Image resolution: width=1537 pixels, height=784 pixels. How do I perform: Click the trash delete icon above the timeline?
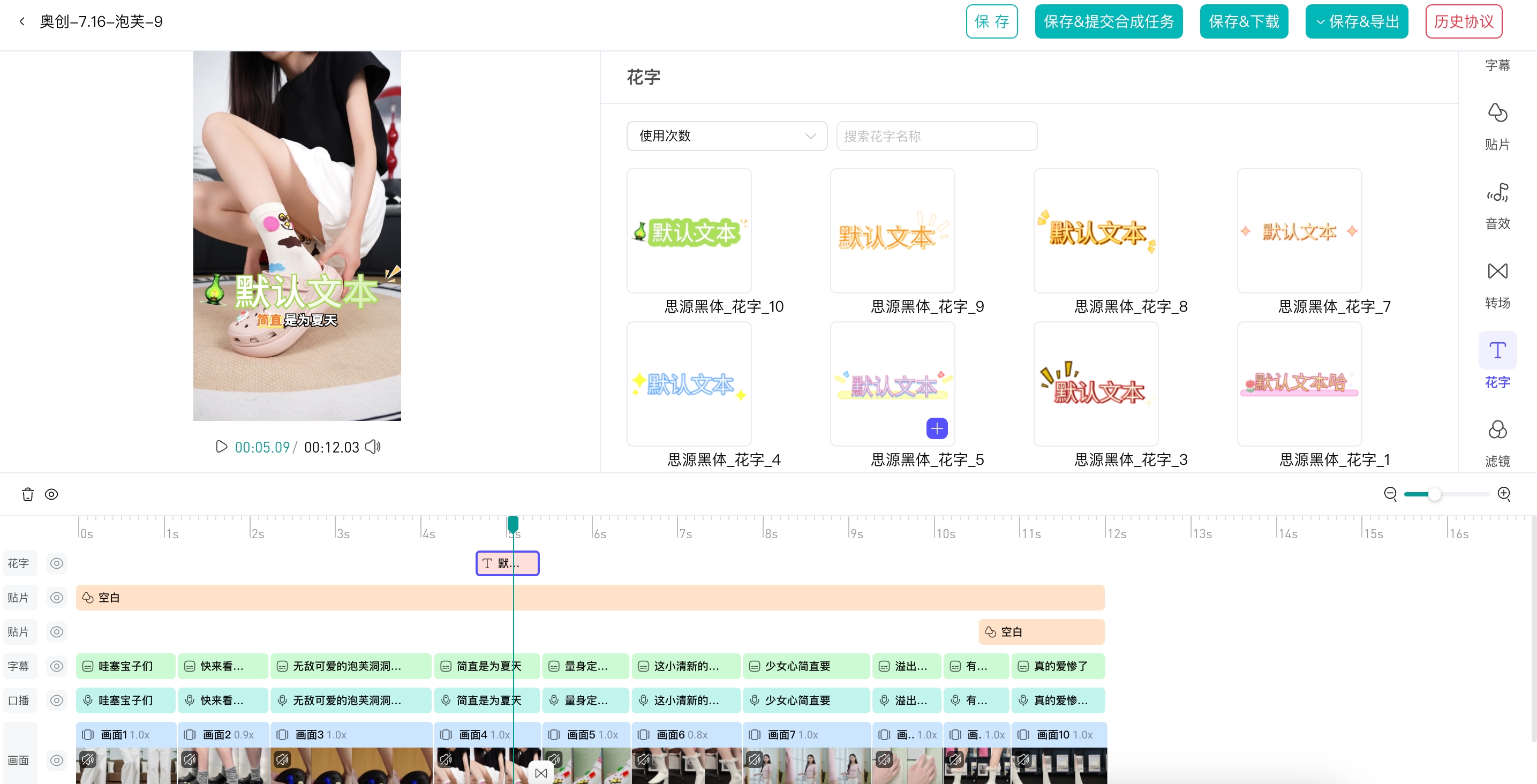tap(27, 494)
